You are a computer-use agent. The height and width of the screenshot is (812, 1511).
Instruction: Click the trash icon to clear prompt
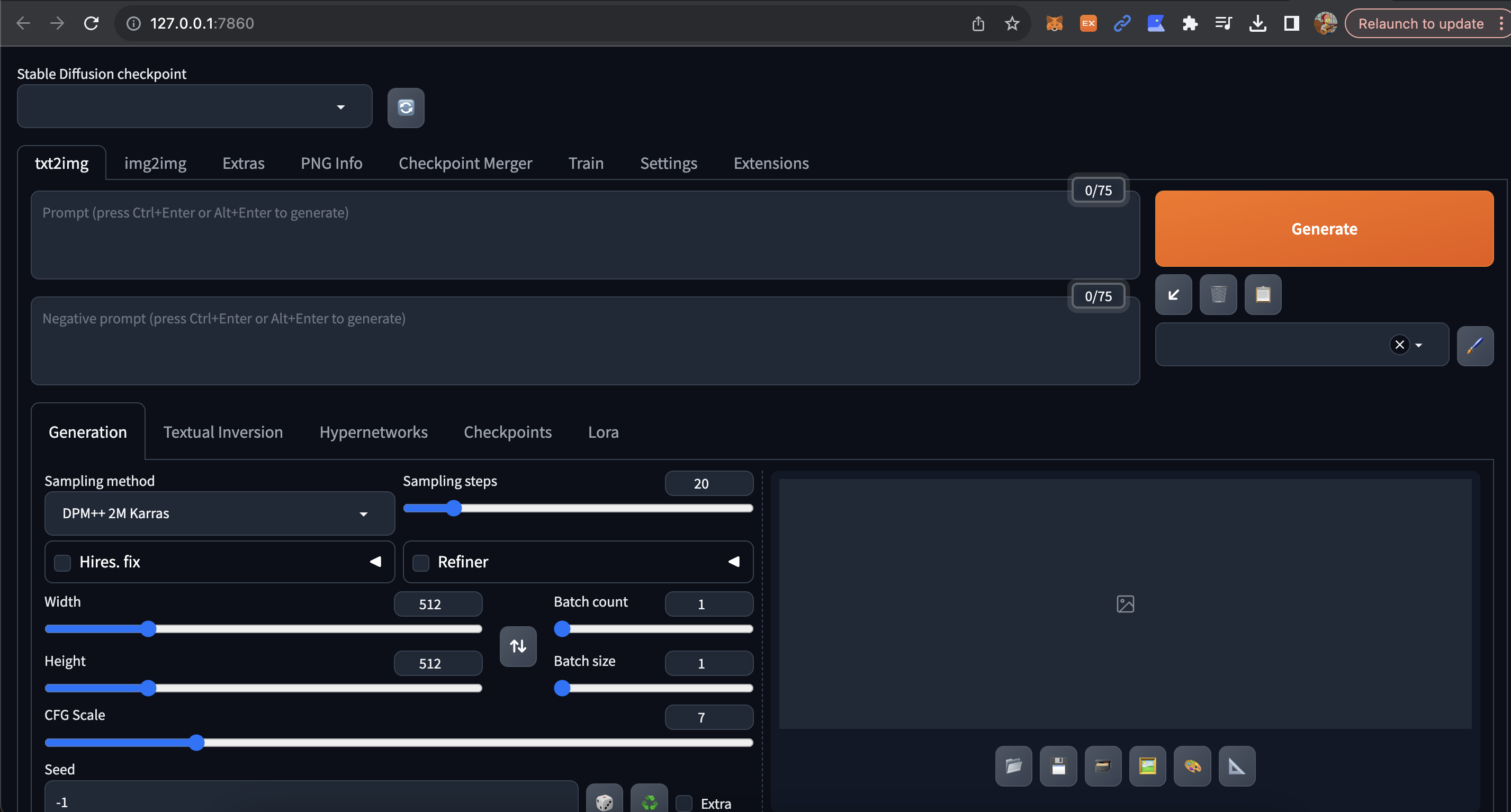[1218, 294]
